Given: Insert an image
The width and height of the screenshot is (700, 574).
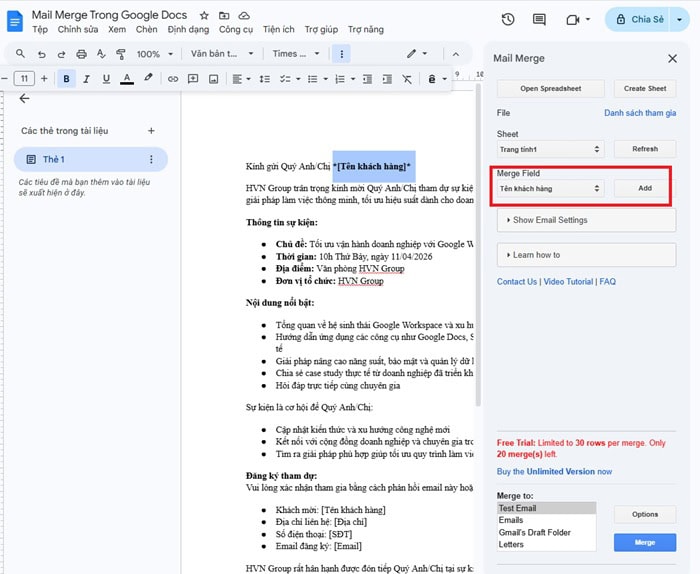Looking at the screenshot, I should coord(214,79).
